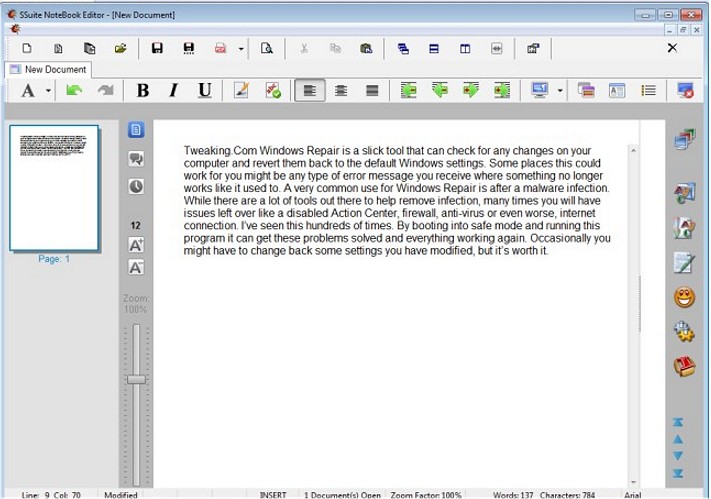Toggle italic formatting
The width and height of the screenshot is (711, 499).
[174, 90]
